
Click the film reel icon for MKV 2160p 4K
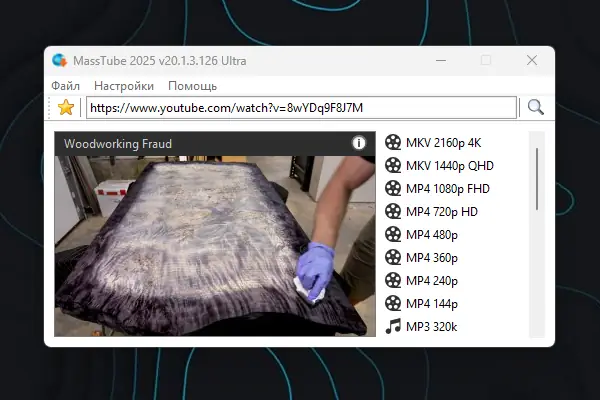[x=393, y=142]
